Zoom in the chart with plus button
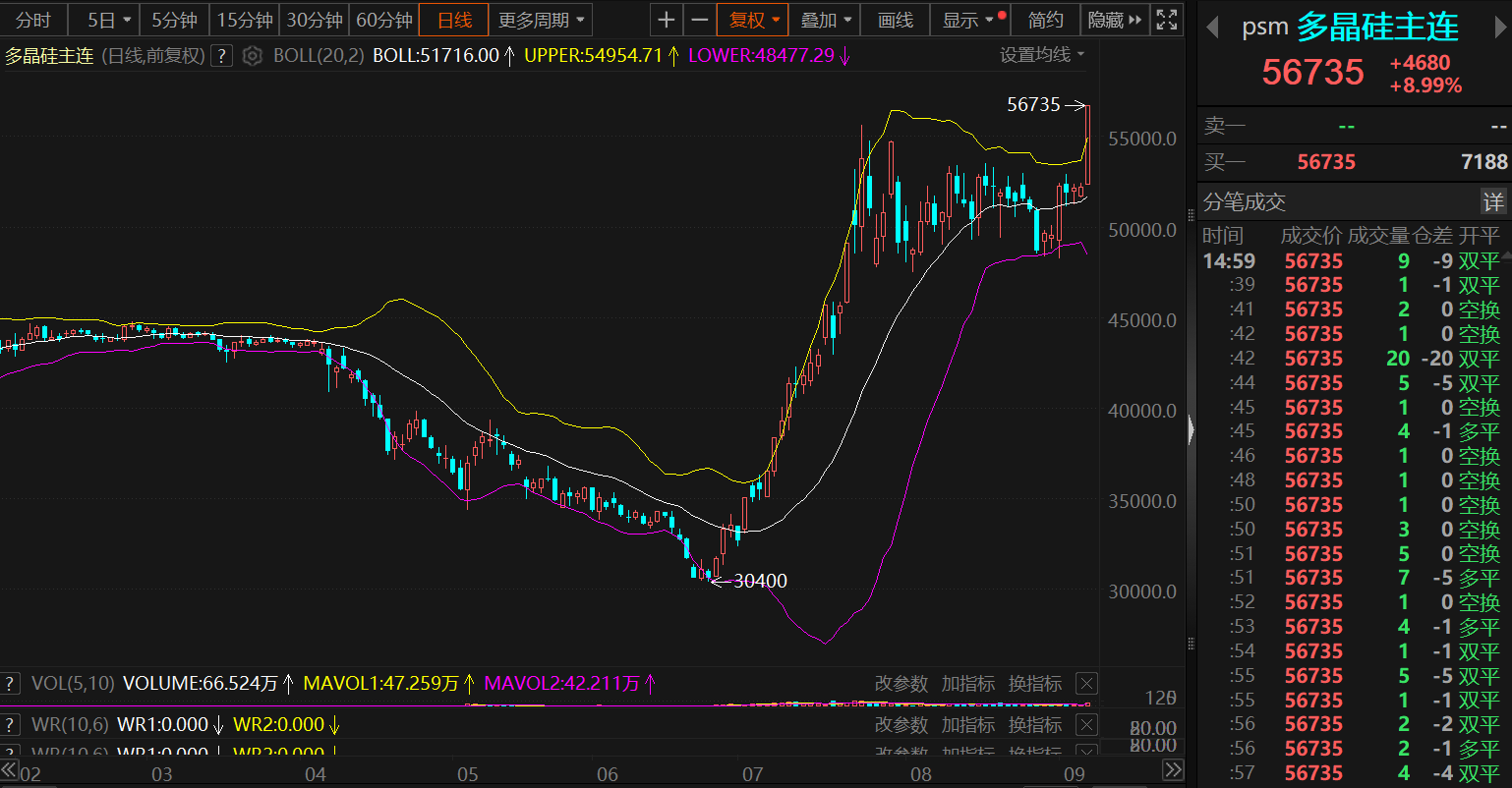The height and width of the screenshot is (788, 1512). click(x=667, y=20)
